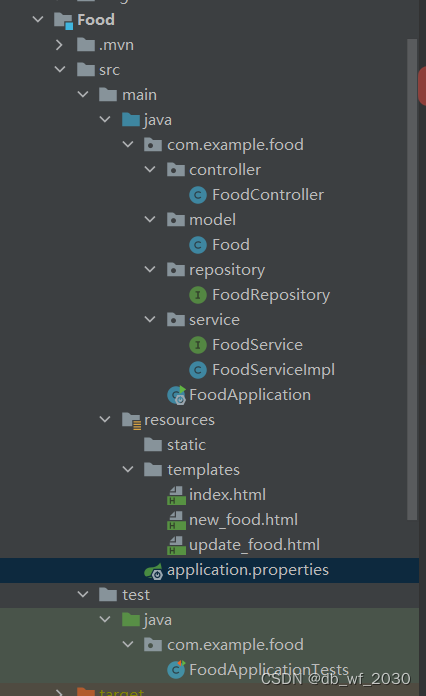
Task: Expand the .mvn folder
Action: [59, 44]
